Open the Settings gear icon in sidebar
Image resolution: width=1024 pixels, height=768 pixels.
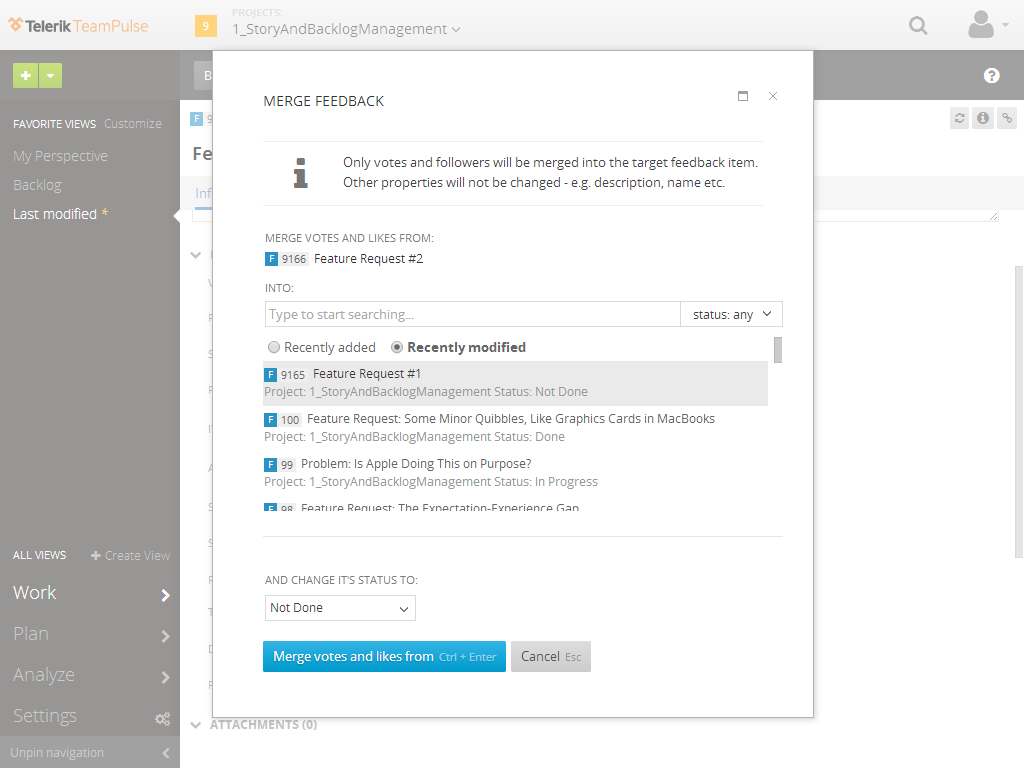[x=163, y=718]
